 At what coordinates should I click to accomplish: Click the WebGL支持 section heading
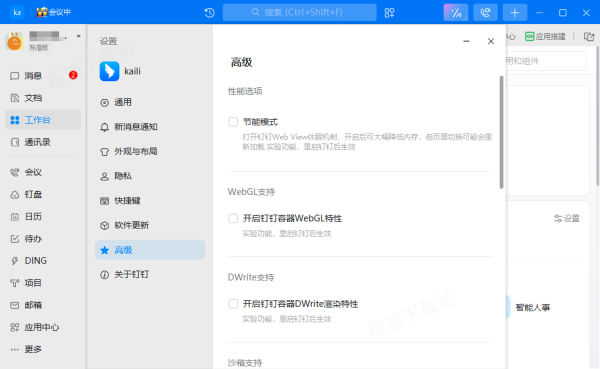coord(251,192)
